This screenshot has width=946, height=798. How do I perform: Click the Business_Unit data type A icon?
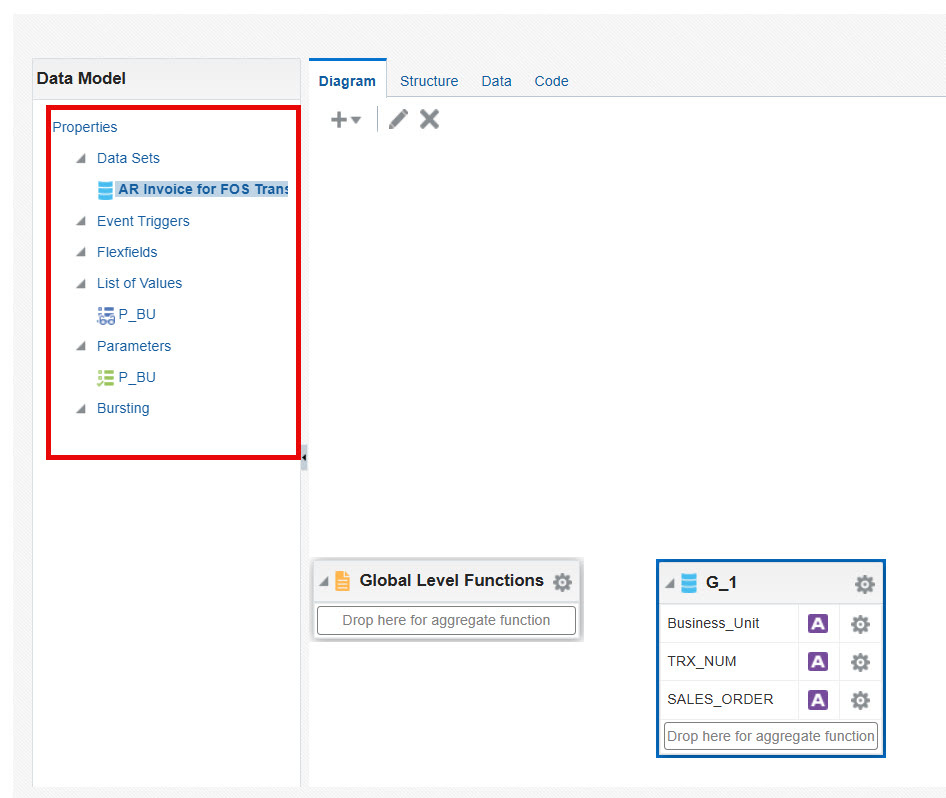(818, 624)
